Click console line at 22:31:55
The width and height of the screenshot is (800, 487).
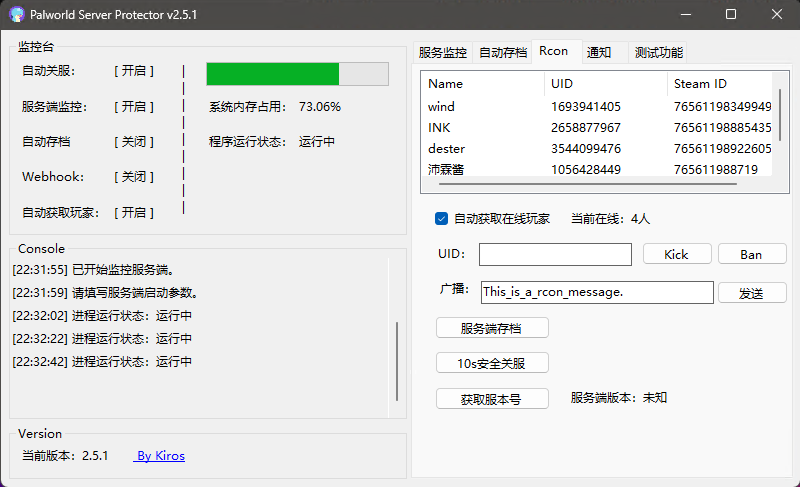93,270
